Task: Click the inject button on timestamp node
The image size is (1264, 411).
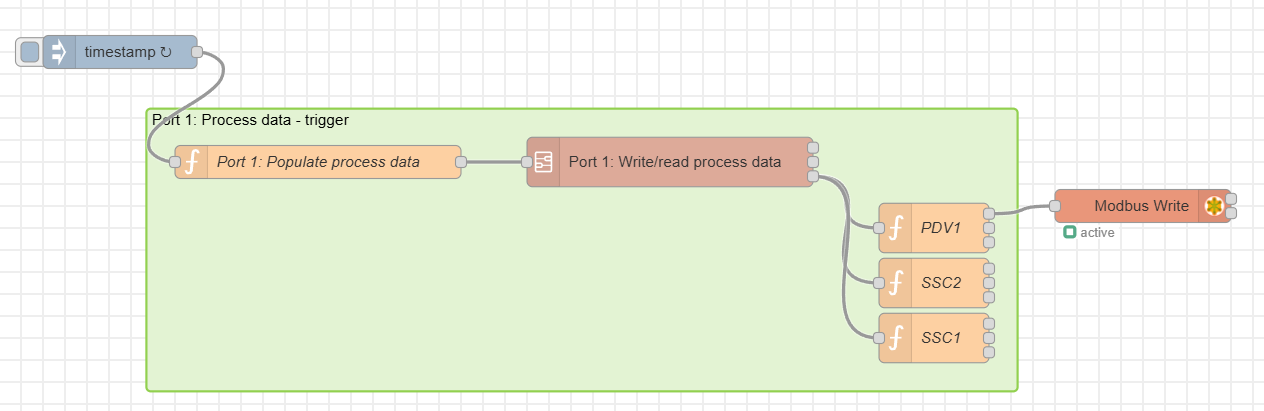Action: click(x=30, y=52)
